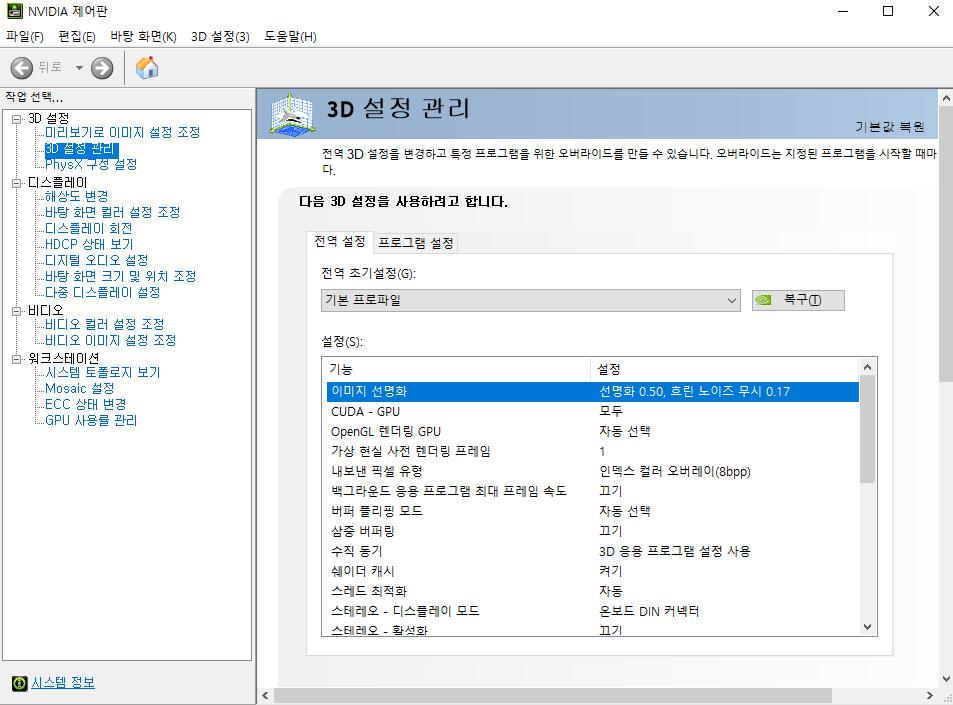Open 바탕 화면 크기 및 위치 조정

[x=120, y=277]
